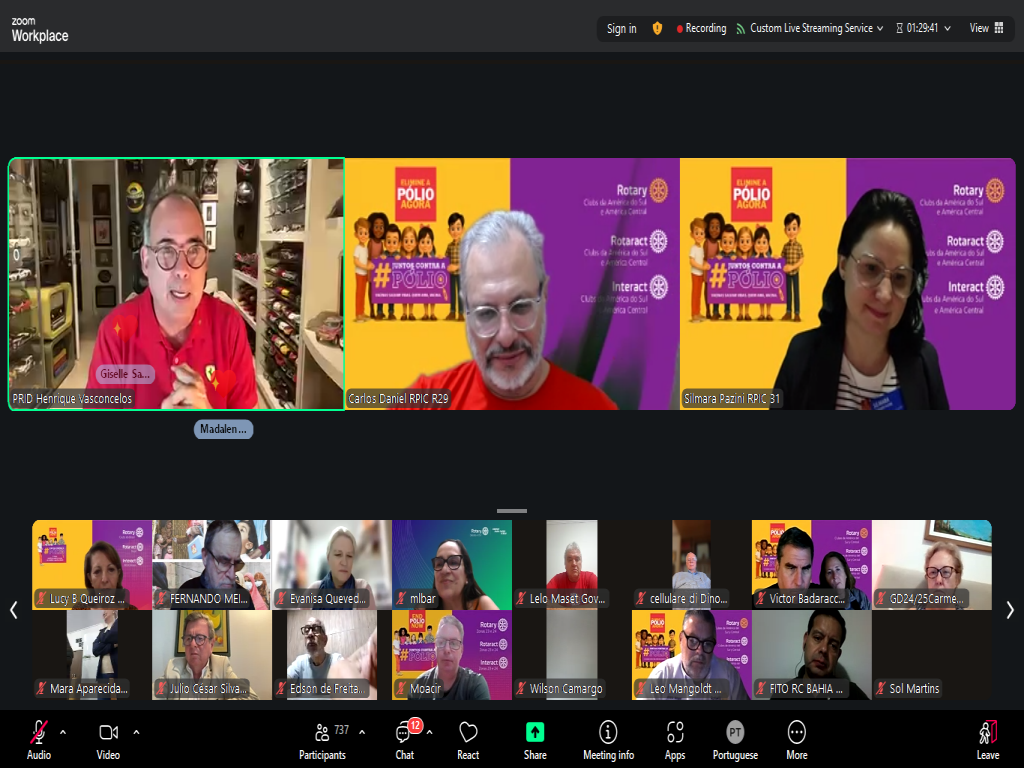The image size is (1024, 768).
Task: Expand Custom Live Streaming Service dropdown
Action: point(880,29)
